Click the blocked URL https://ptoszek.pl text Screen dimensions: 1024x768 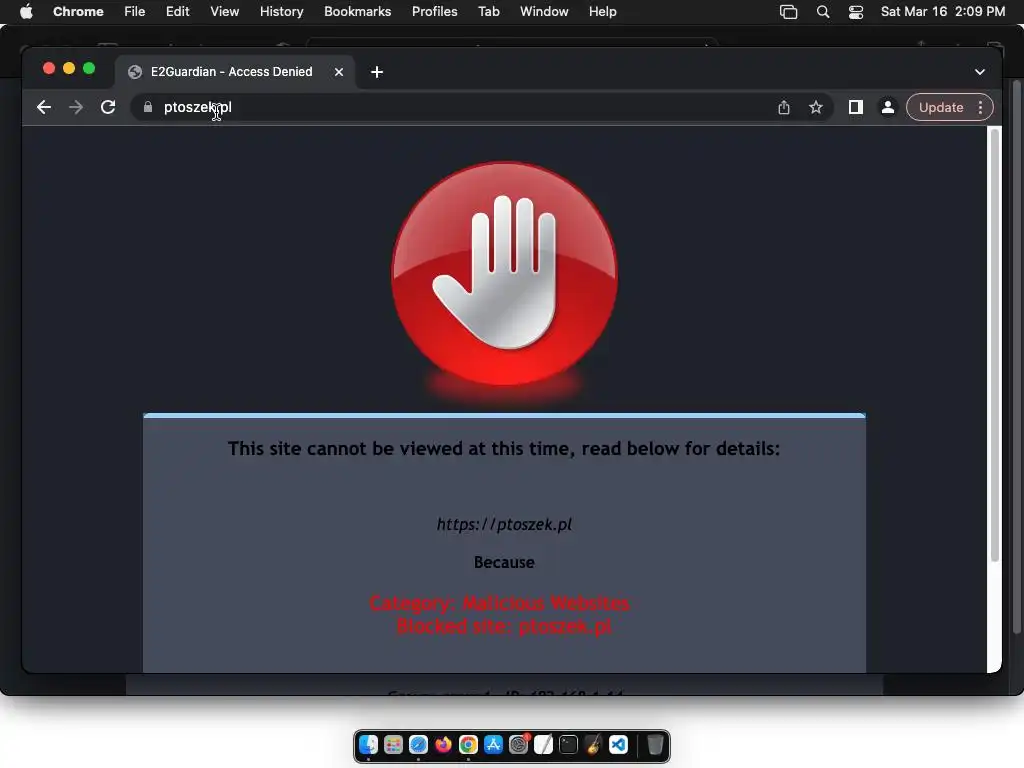click(504, 524)
